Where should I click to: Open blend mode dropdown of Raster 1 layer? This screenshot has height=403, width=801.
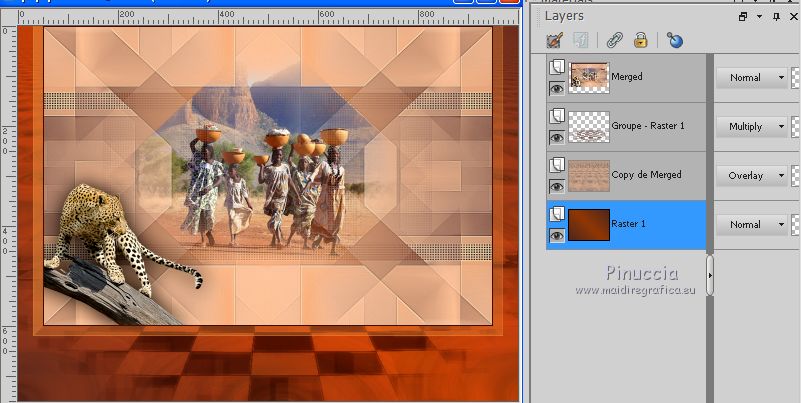(x=751, y=225)
